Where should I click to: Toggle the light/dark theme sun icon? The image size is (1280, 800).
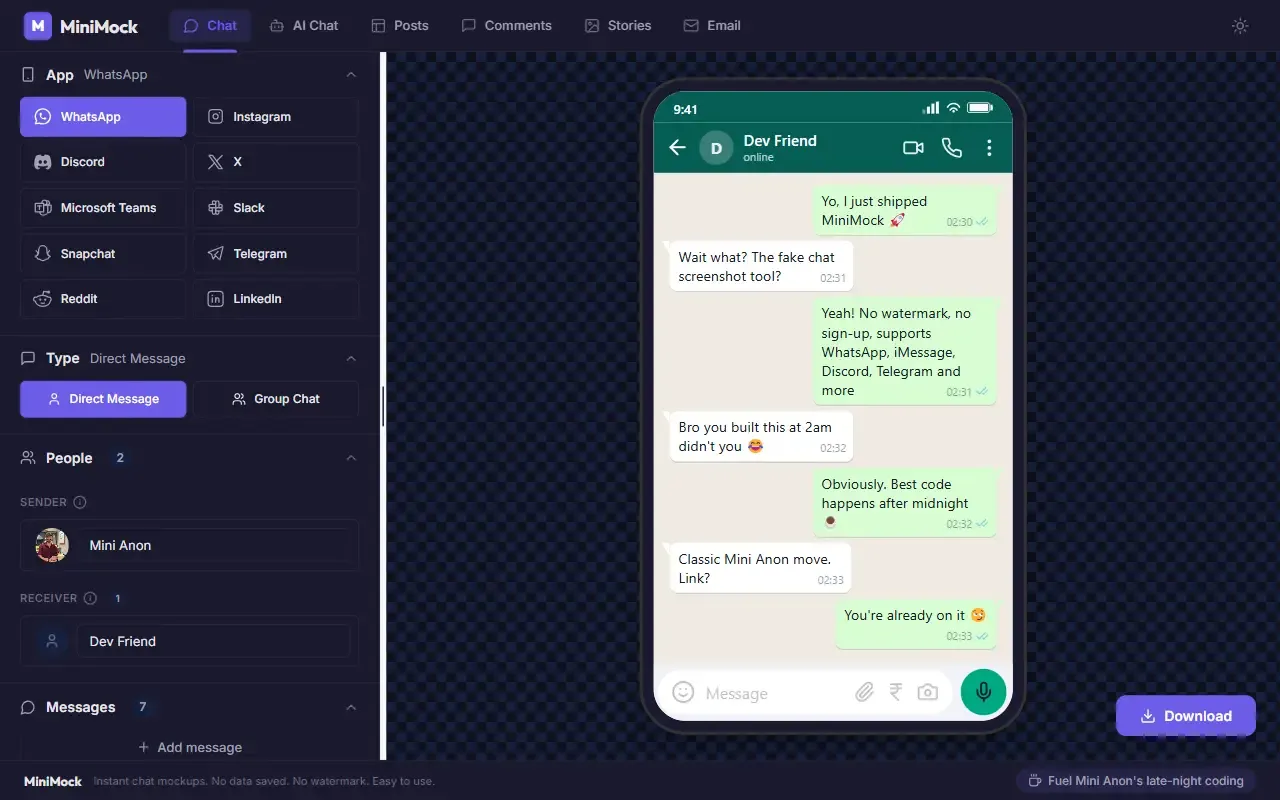[x=1240, y=26]
